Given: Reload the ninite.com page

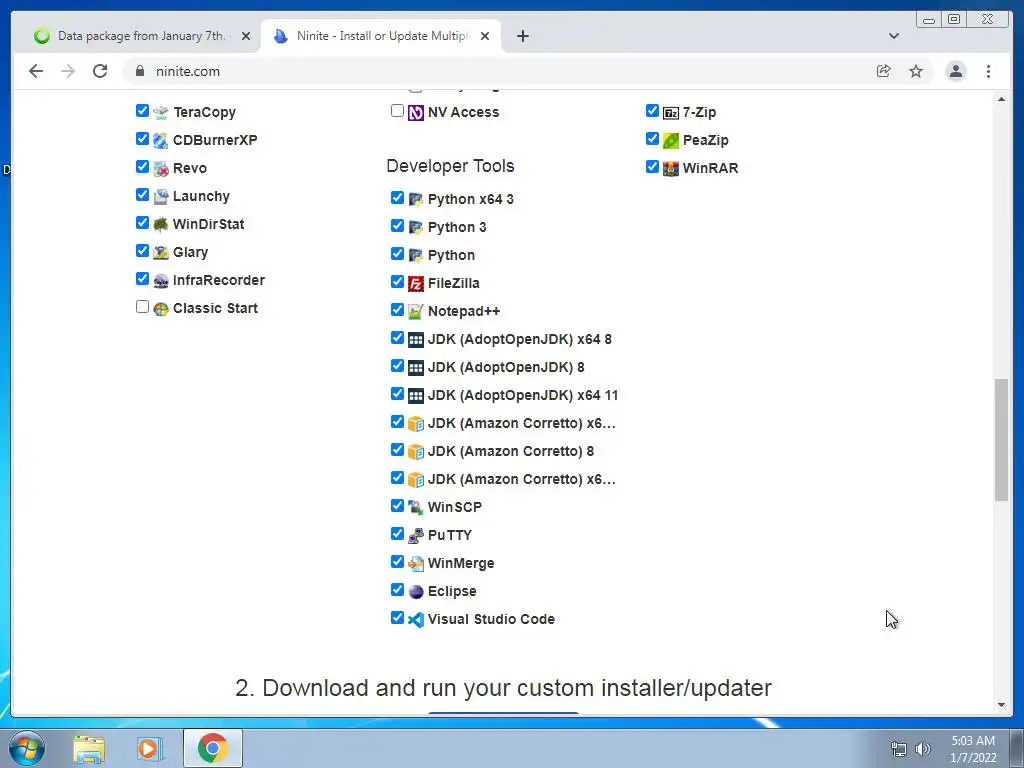Looking at the screenshot, I should (100, 71).
